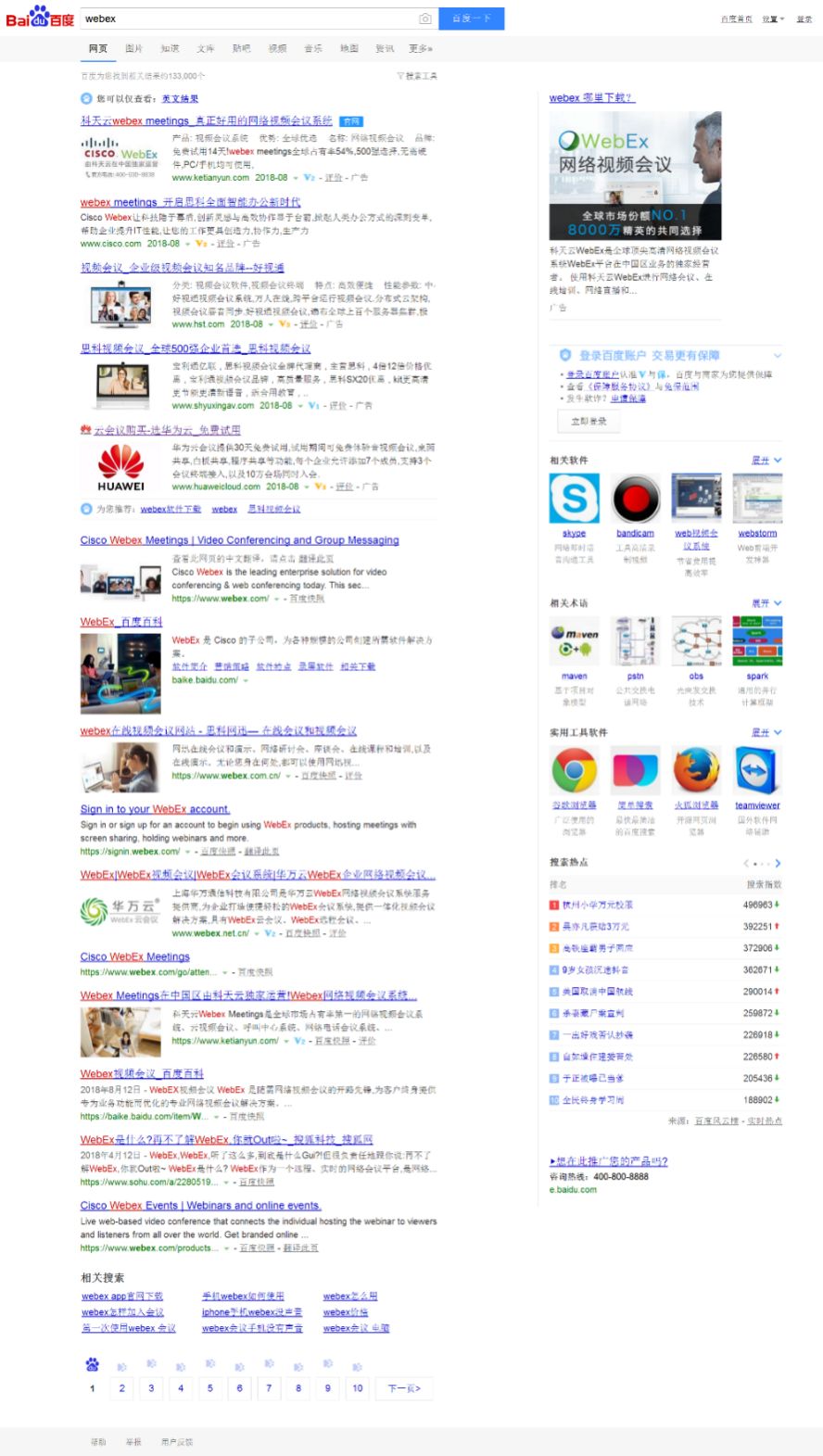Open Sign in to your WebEx account link
Viewport: 823px width, 1456px height.
coord(155,809)
